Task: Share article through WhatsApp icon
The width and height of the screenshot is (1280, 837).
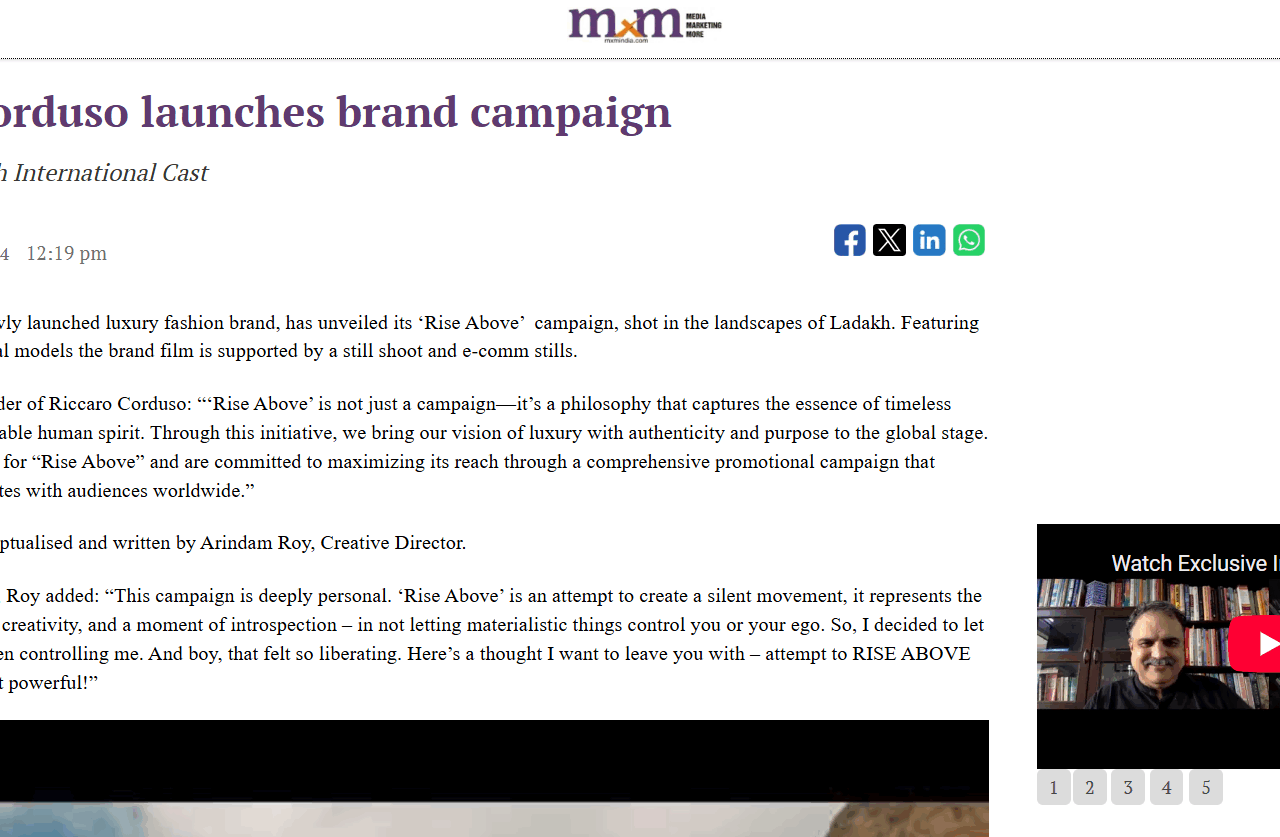Action: (969, 240)
